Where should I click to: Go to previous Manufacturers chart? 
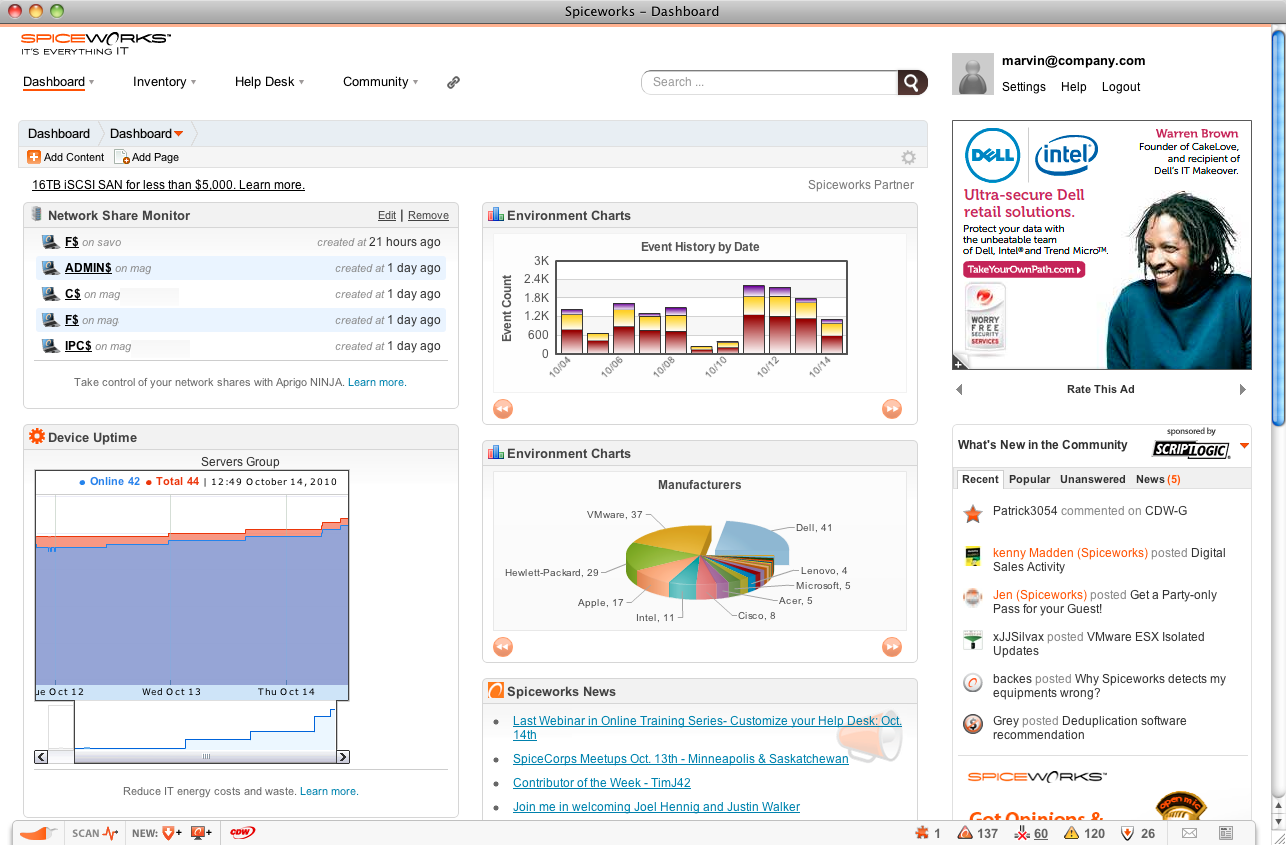pos(503,646)
